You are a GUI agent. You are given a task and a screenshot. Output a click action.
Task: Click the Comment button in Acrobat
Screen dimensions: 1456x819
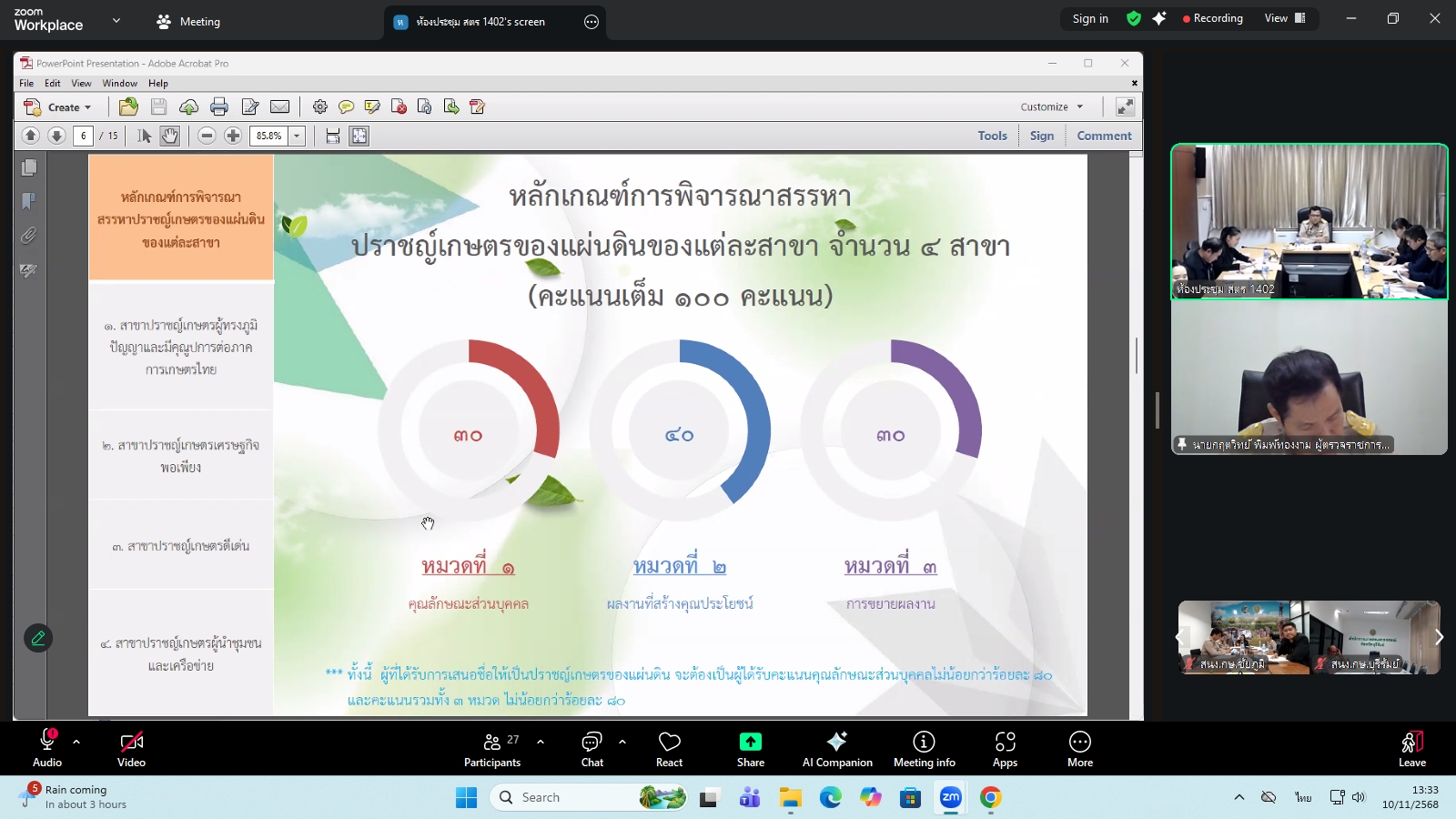[1104, 135]
